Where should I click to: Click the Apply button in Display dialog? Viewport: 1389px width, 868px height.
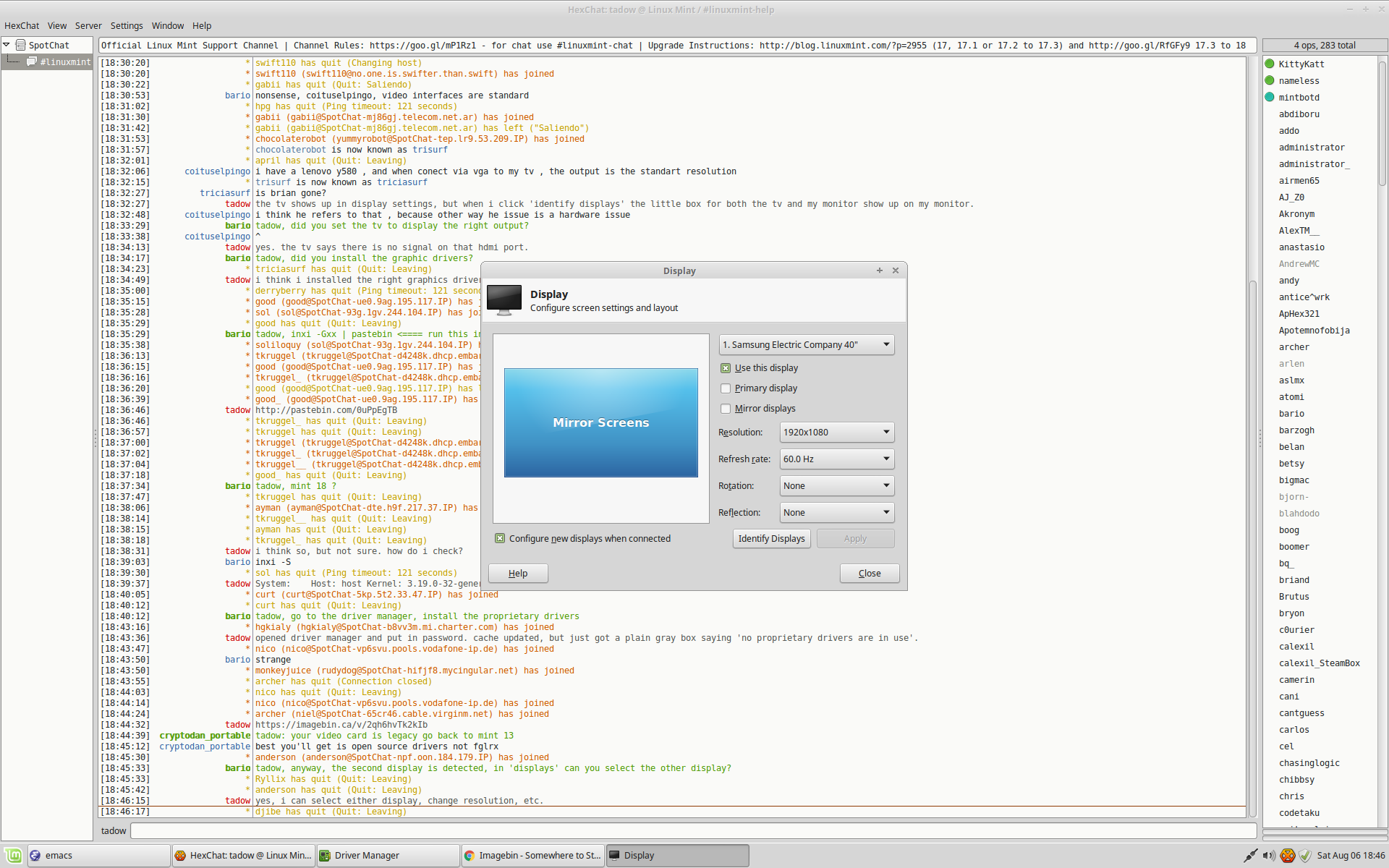pos(855,539)
